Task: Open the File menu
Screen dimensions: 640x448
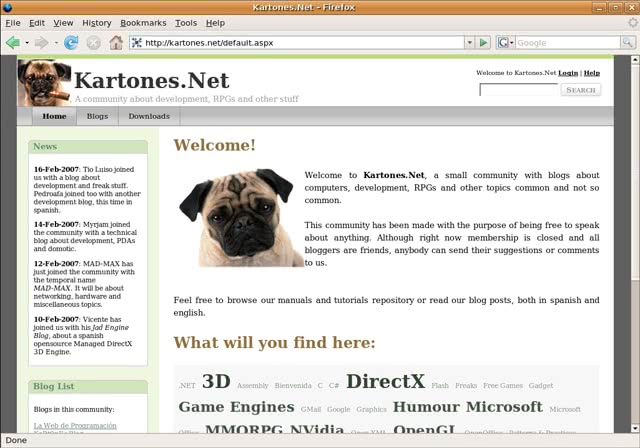Action: click(x=13, y=23)
